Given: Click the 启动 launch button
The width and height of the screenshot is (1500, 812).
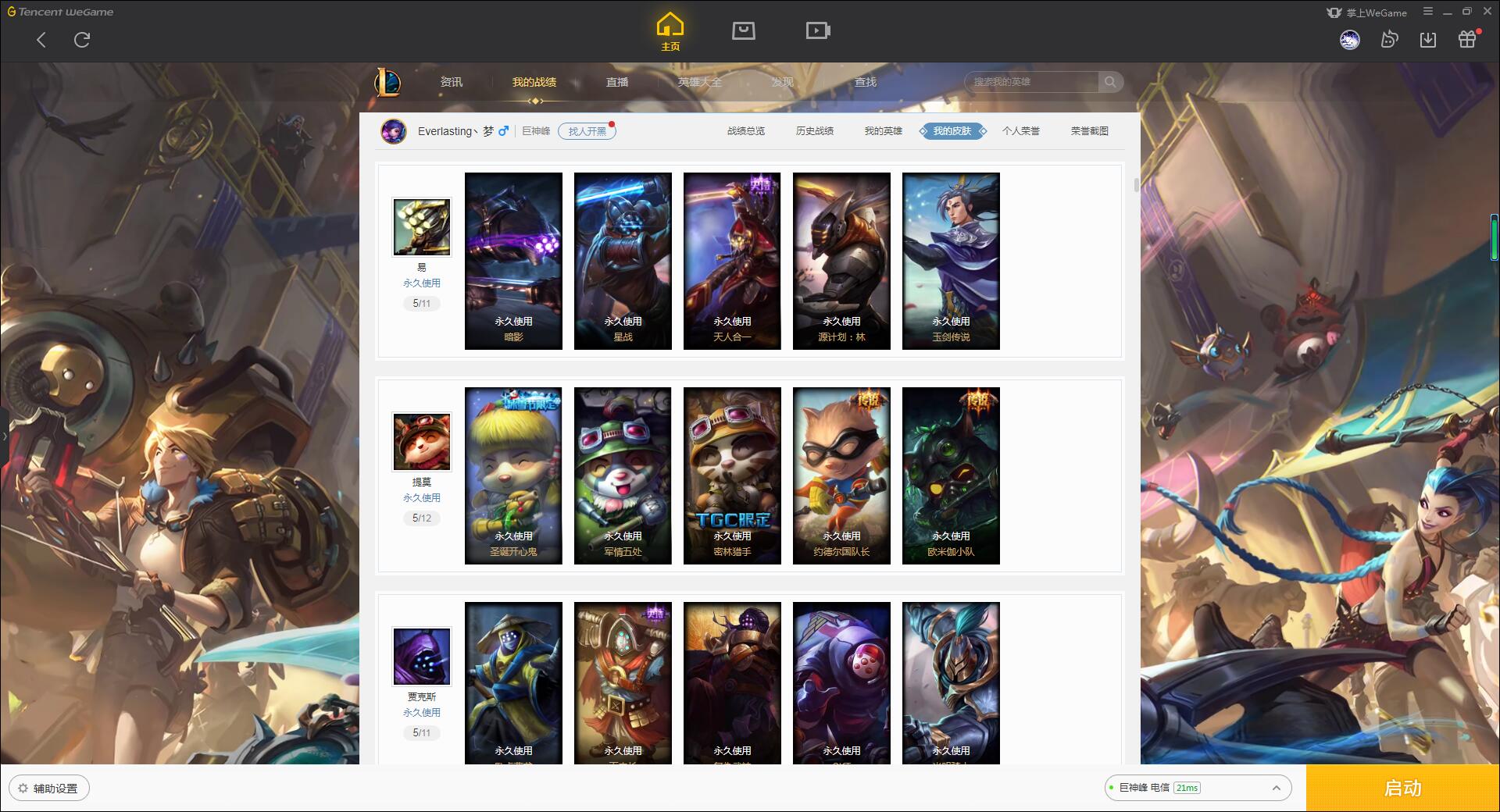Looking at the screenshot, I should [x=1402, y=788].
